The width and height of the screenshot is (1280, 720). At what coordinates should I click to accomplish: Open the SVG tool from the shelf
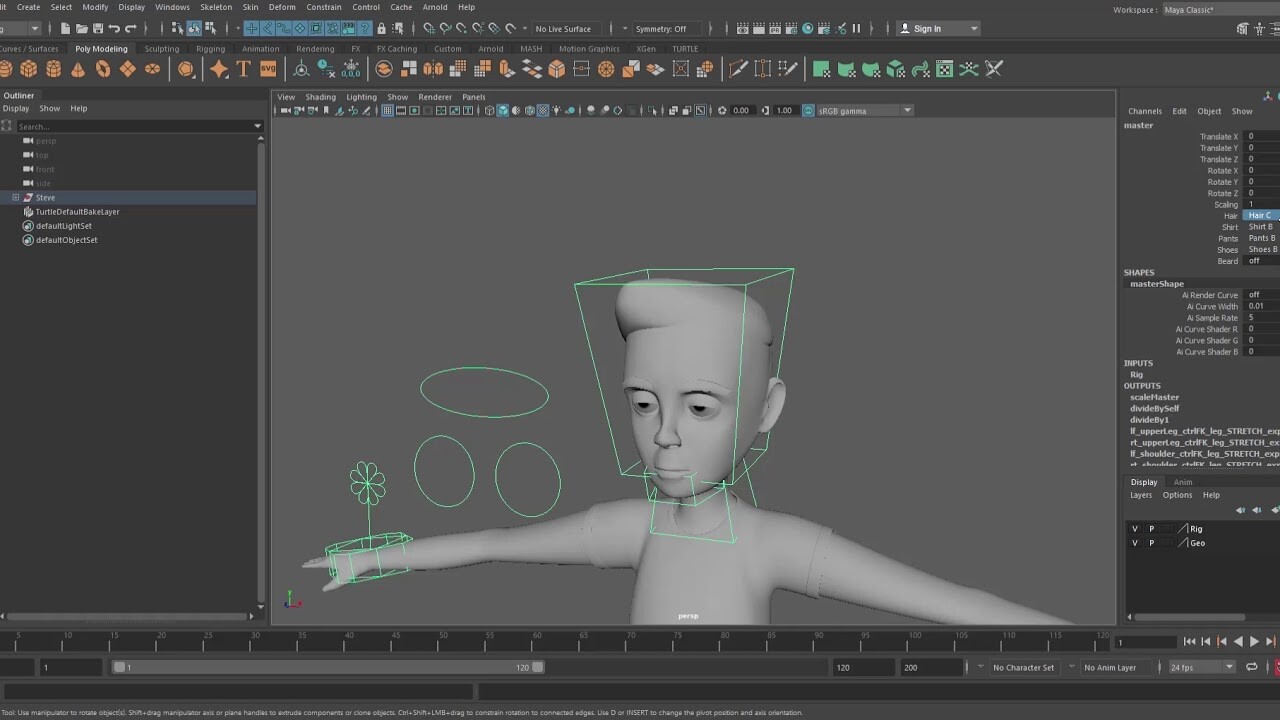pos(267,68)
